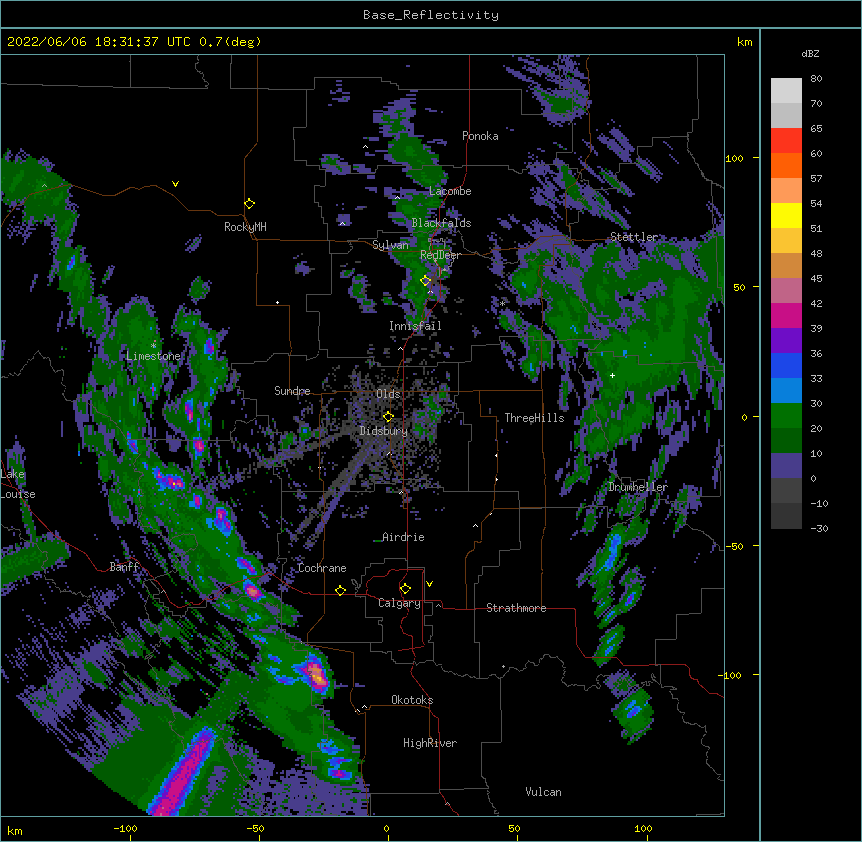Click the yellow diamond marker between Olds and Didsbury
Viewport: 862px width, 842px height.
click(388, 417)
